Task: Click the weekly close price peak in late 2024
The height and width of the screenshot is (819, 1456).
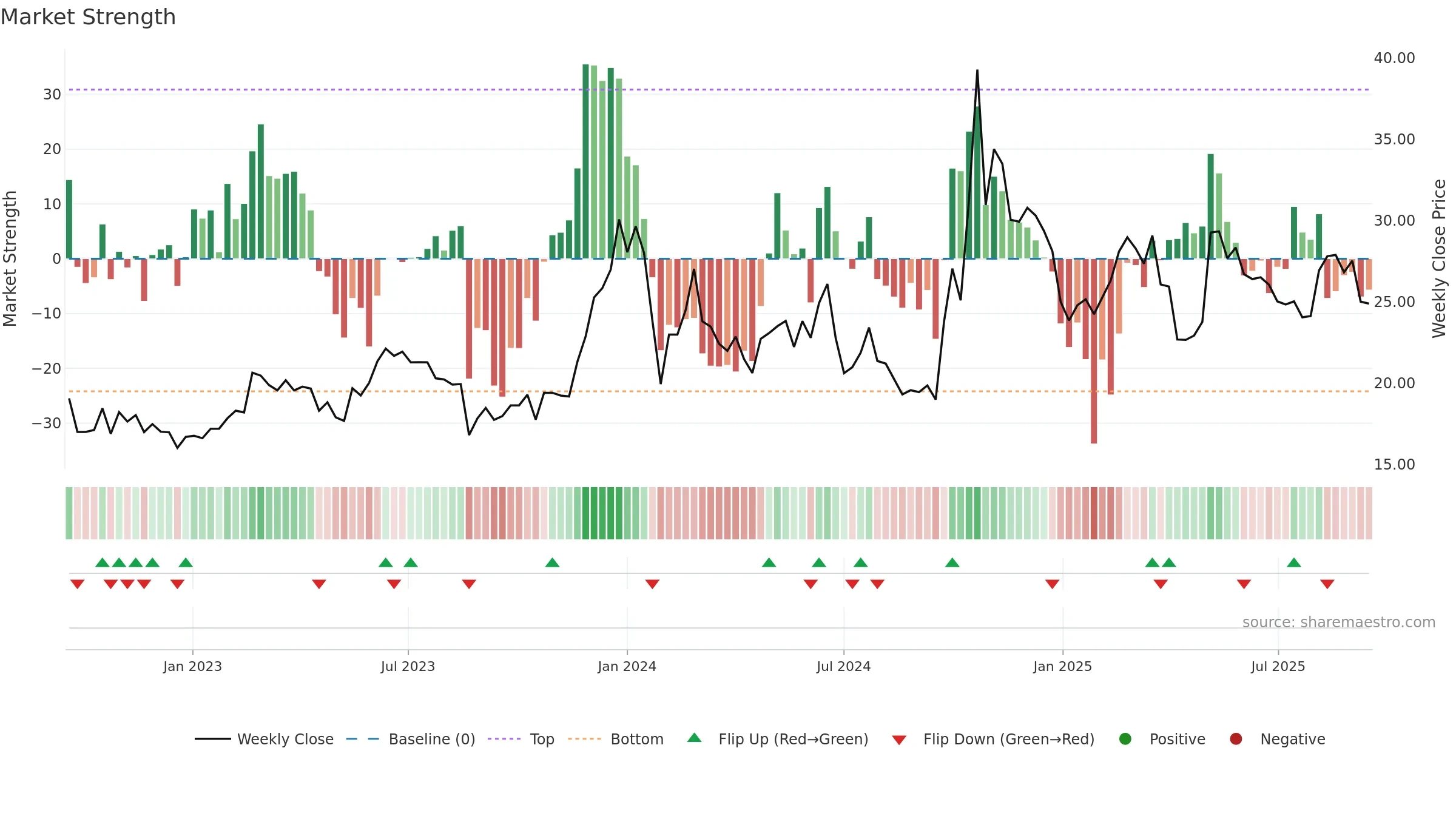Action: click(x=977, y=71)
